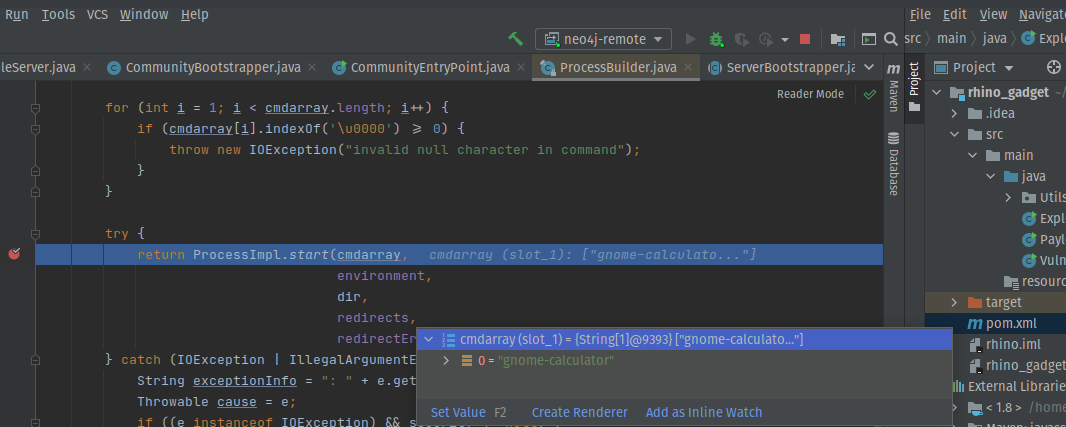
Task: Click the IOException text in throw statement
Action: 294,150
